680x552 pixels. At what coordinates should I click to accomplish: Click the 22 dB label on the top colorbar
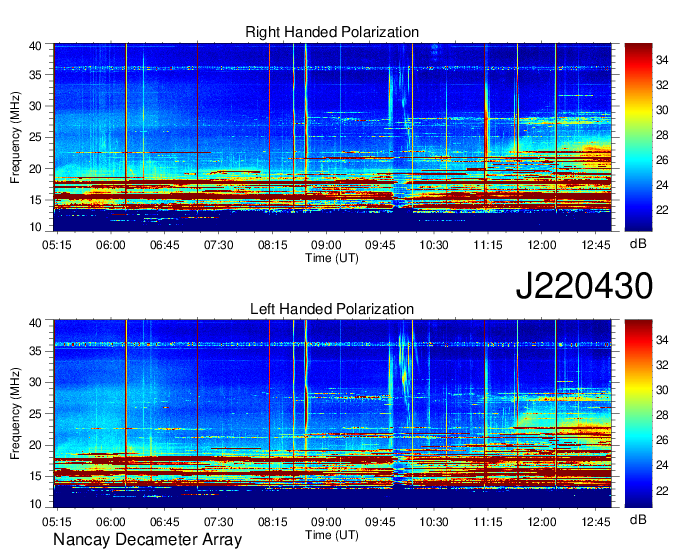point(662,210)
